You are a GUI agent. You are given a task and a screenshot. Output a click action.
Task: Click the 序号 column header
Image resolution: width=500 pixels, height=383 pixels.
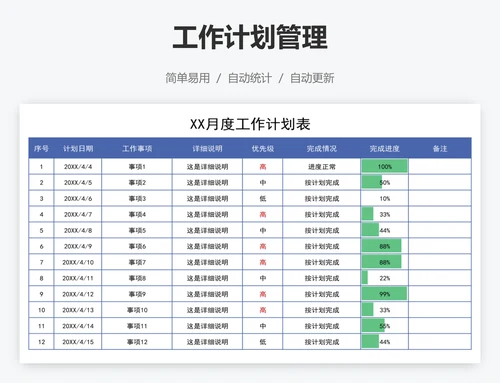pyautogui.click(x=41, y=148)
